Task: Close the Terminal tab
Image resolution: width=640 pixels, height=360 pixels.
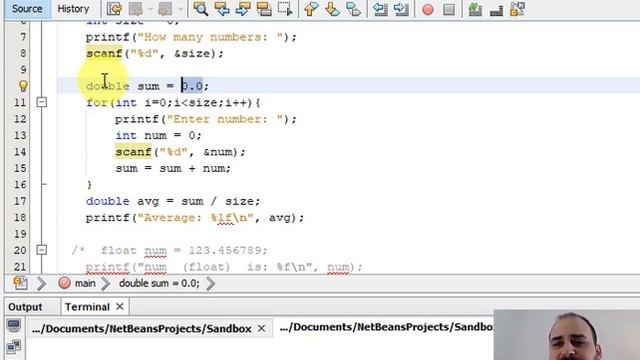Action: pos(120,307)
